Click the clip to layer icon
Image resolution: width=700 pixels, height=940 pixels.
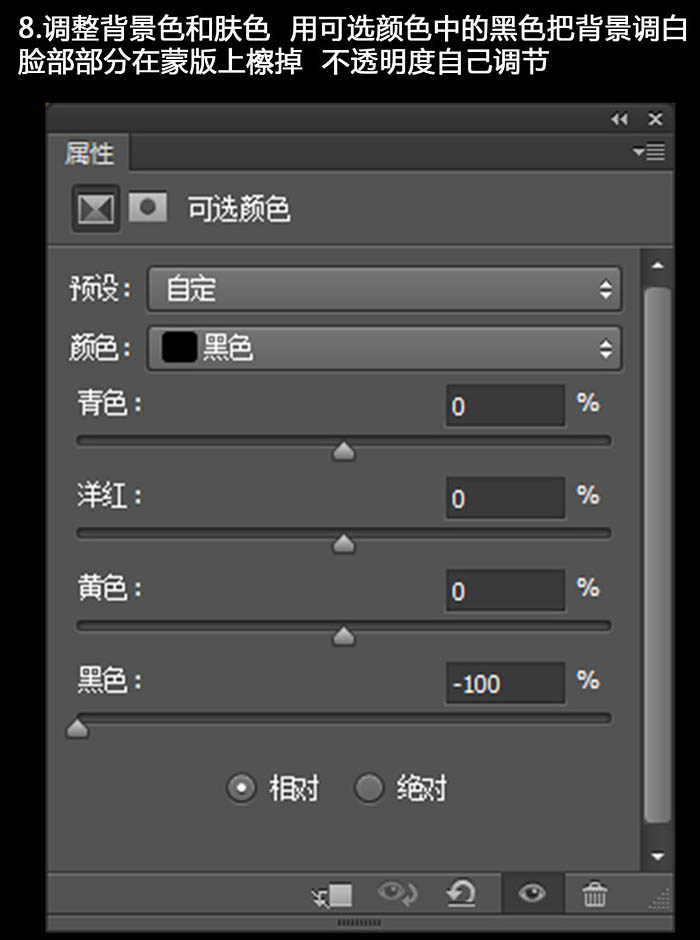point(332,895)
